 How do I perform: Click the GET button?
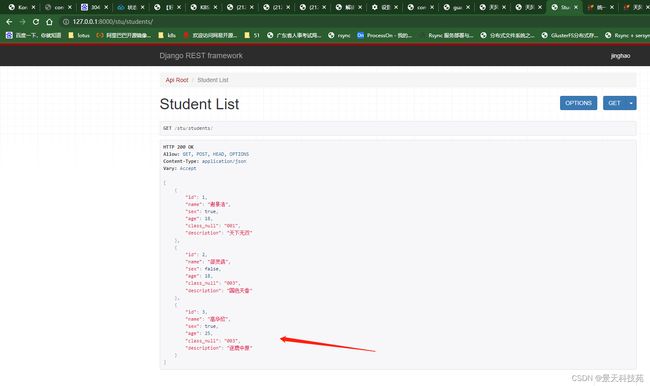tap(614, 103)
